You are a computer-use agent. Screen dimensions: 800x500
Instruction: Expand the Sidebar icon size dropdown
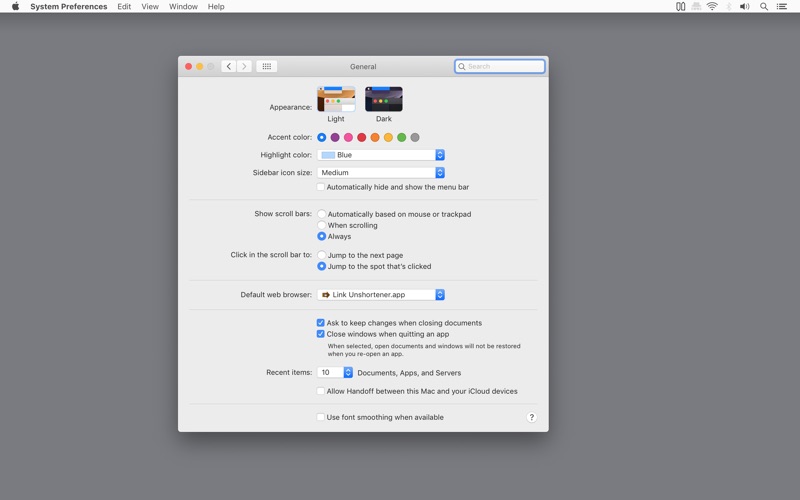381,173
